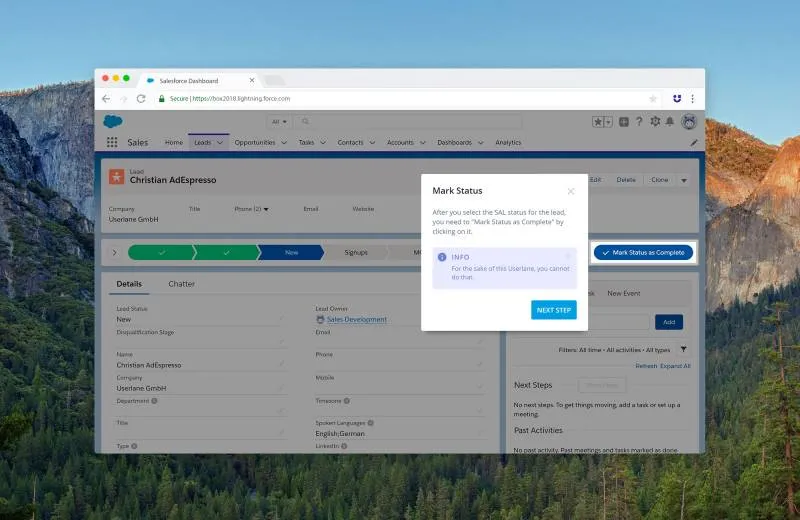Click the browser address bar URL
Viewport: 800px width, 520px height.
coord(241,98)
